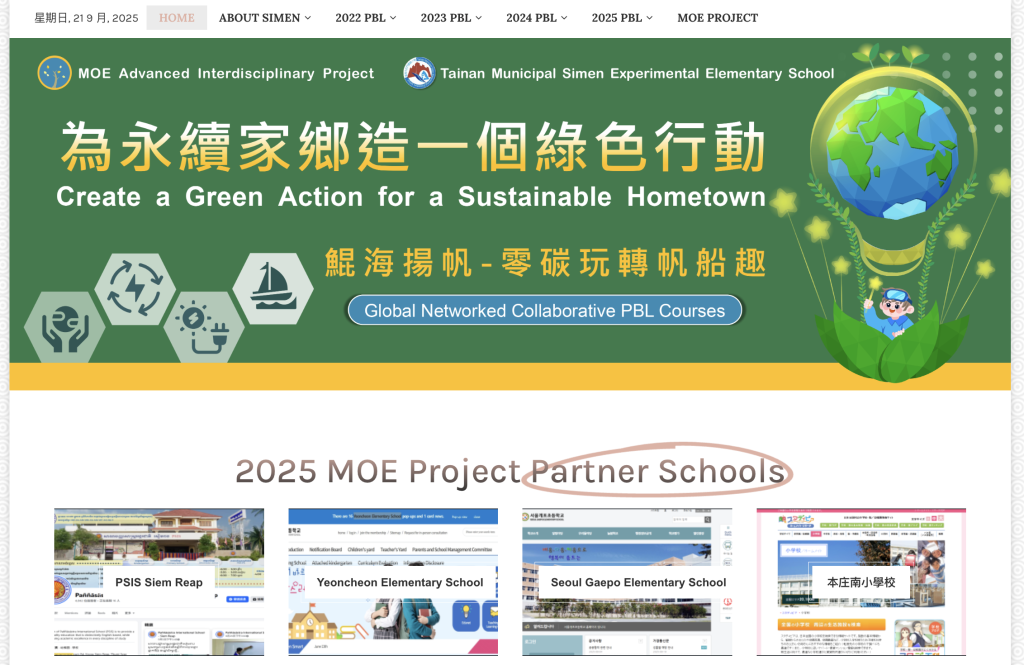The height and width of the screenshot is (665, 1024).
Task: Open the 2025 PBL menu item
Action: coord(622,18)
